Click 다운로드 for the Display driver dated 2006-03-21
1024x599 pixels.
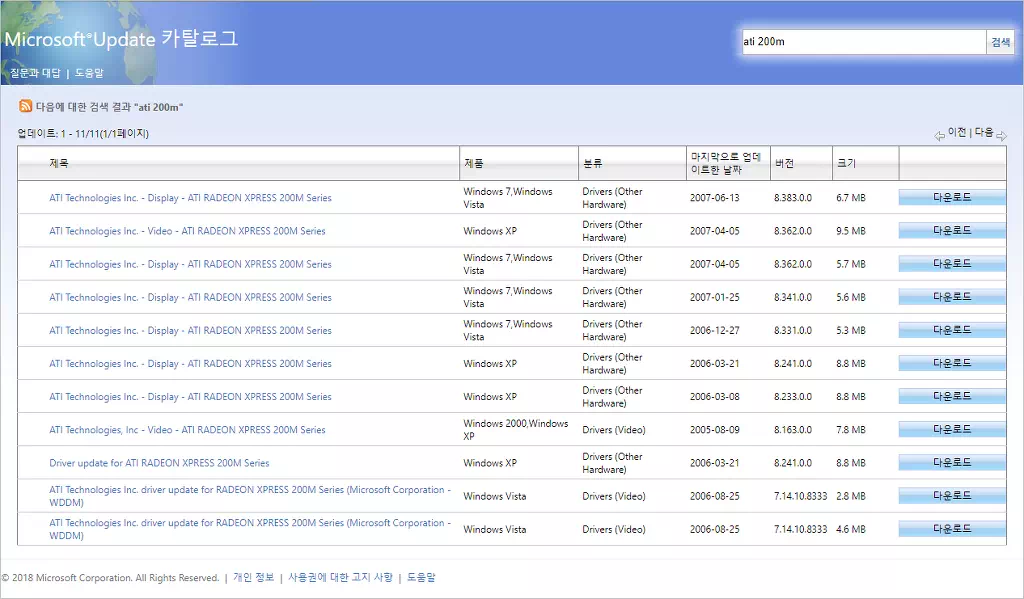coord(952,363)
